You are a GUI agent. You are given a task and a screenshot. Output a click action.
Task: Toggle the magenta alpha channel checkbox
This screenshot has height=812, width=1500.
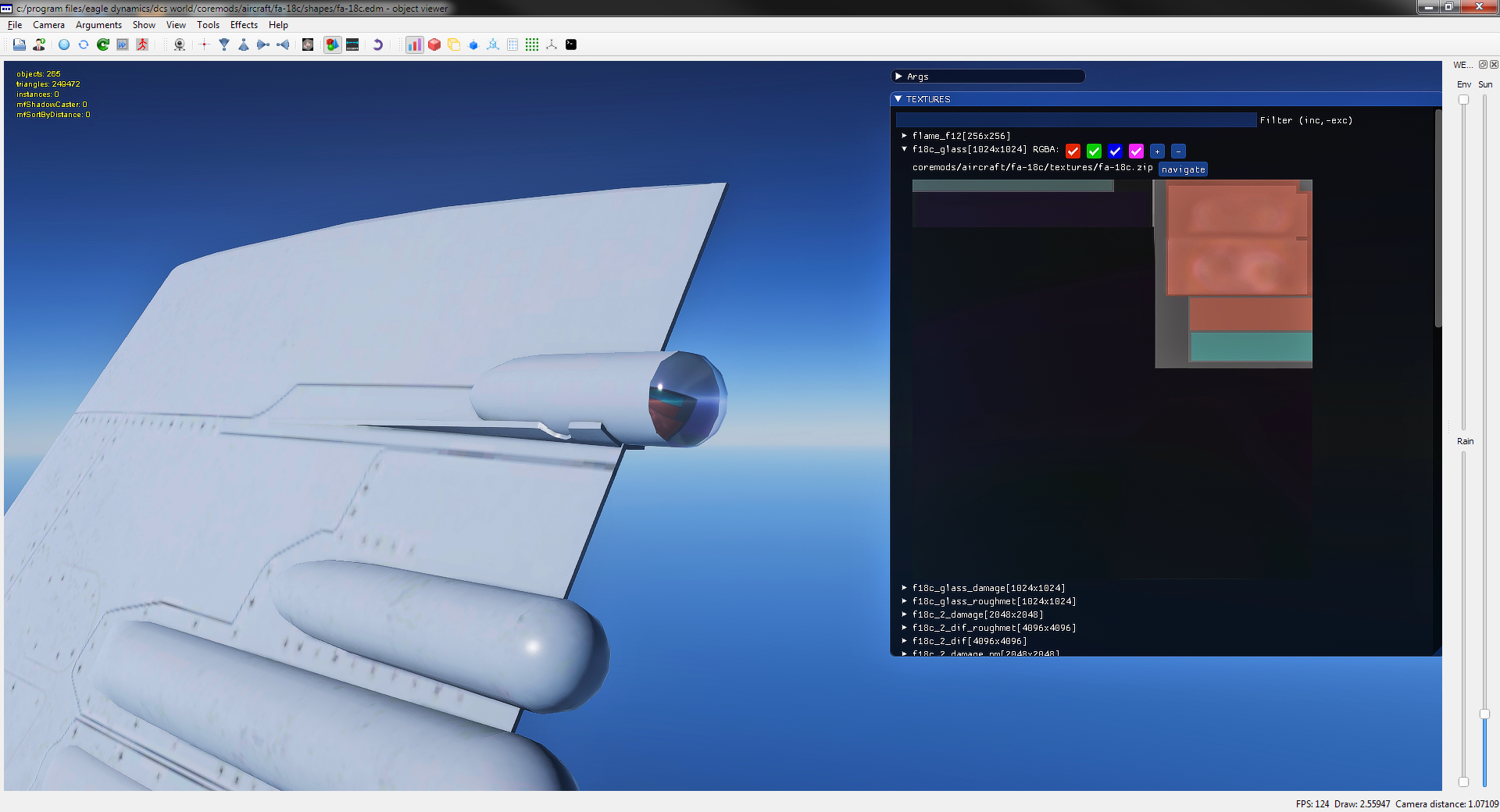click(1137, 151)
